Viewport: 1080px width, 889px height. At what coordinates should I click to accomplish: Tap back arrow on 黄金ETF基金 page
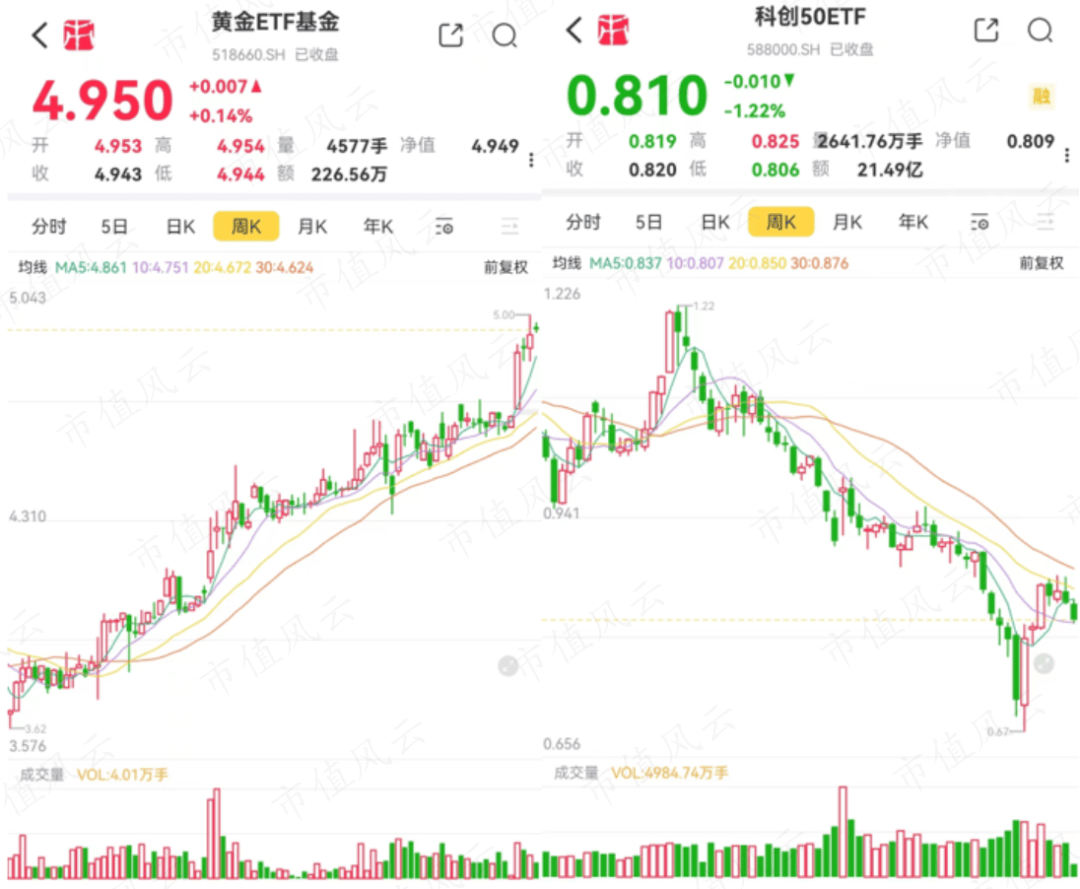(x=39, y=36)
